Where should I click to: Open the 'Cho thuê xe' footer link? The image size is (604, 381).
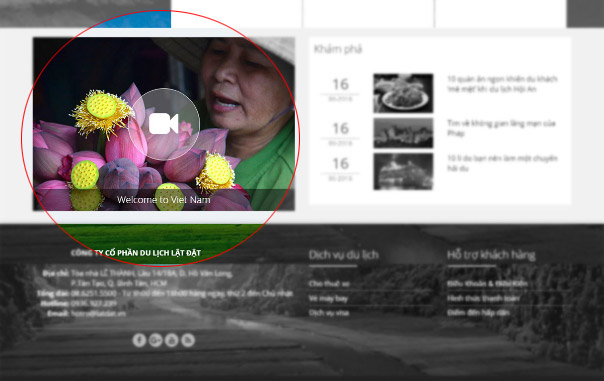point(329,284)
